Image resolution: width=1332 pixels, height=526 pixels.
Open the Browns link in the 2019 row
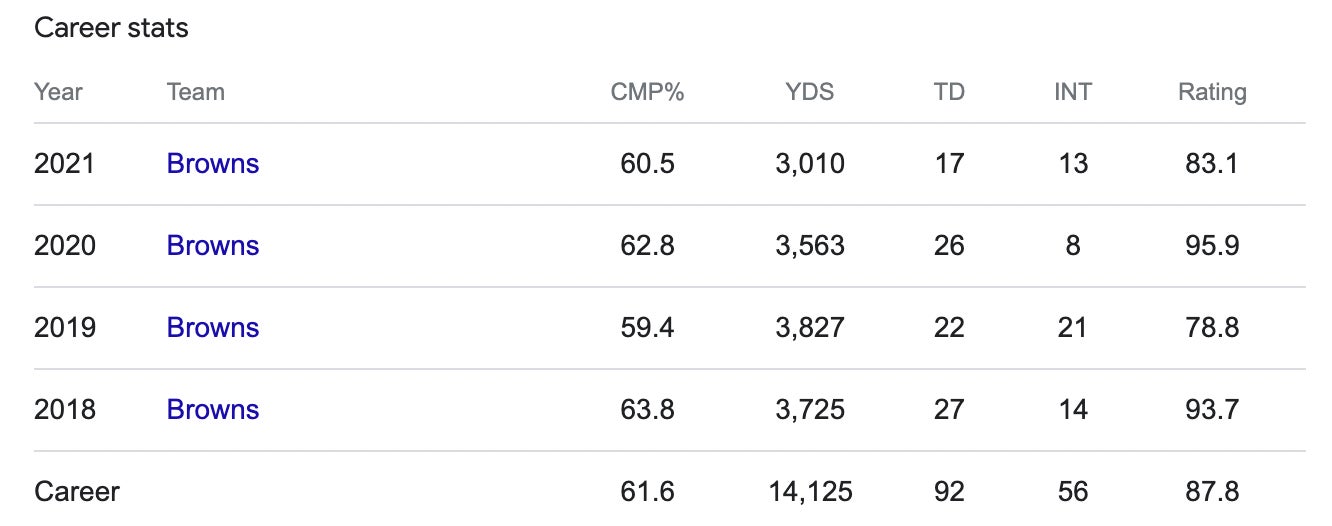(x=213, y=328)
